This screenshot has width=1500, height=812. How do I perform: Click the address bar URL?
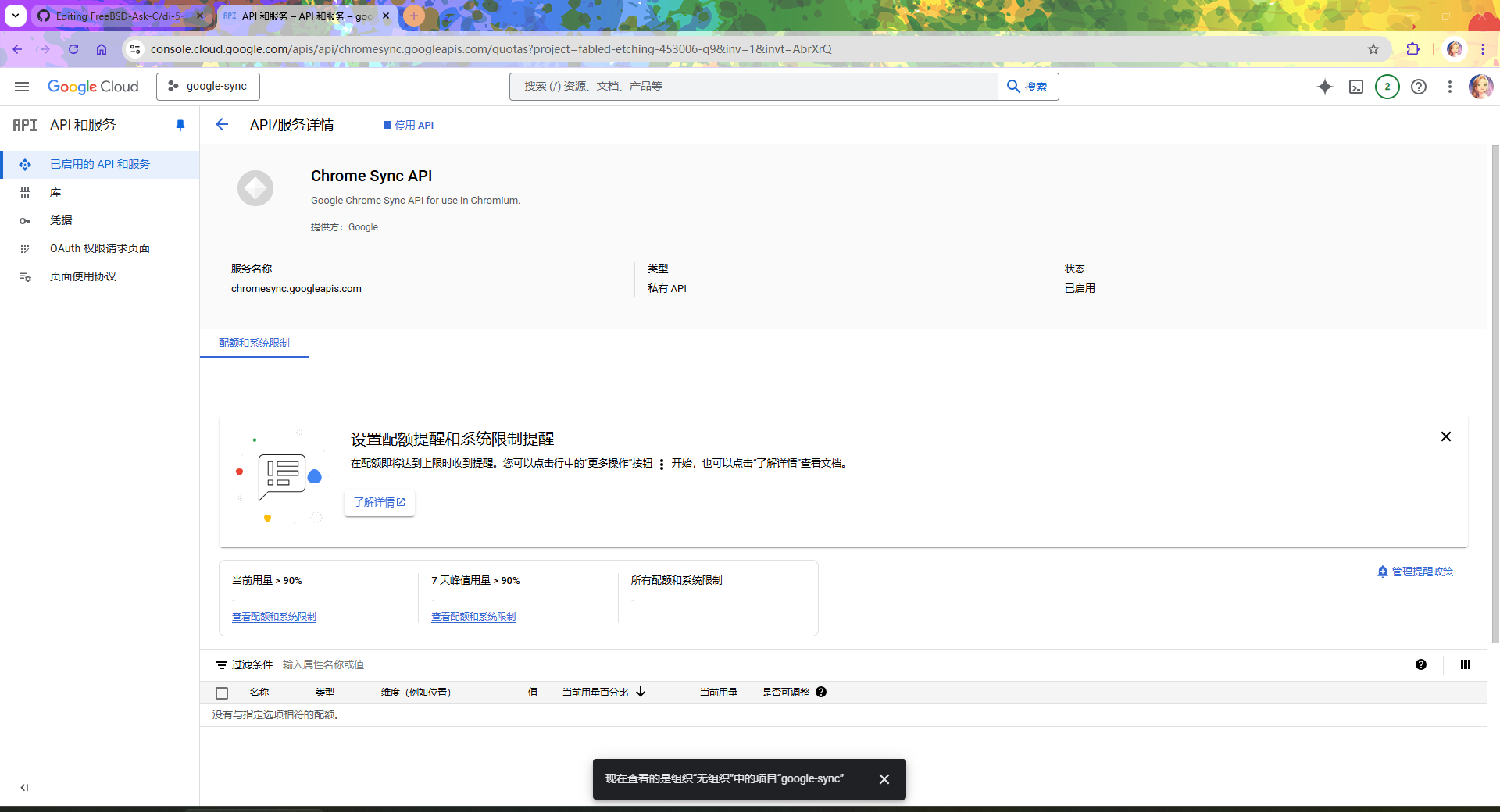491,49
